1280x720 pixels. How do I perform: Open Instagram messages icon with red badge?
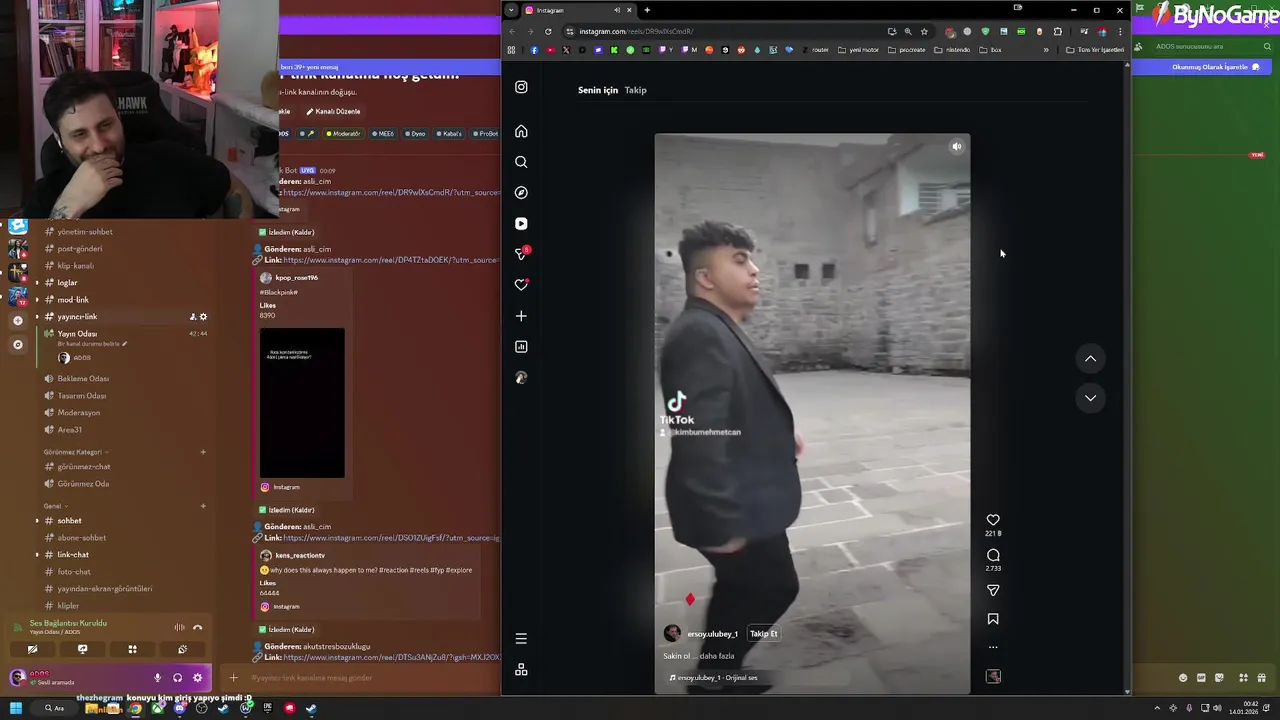click(x=521, y=254)
